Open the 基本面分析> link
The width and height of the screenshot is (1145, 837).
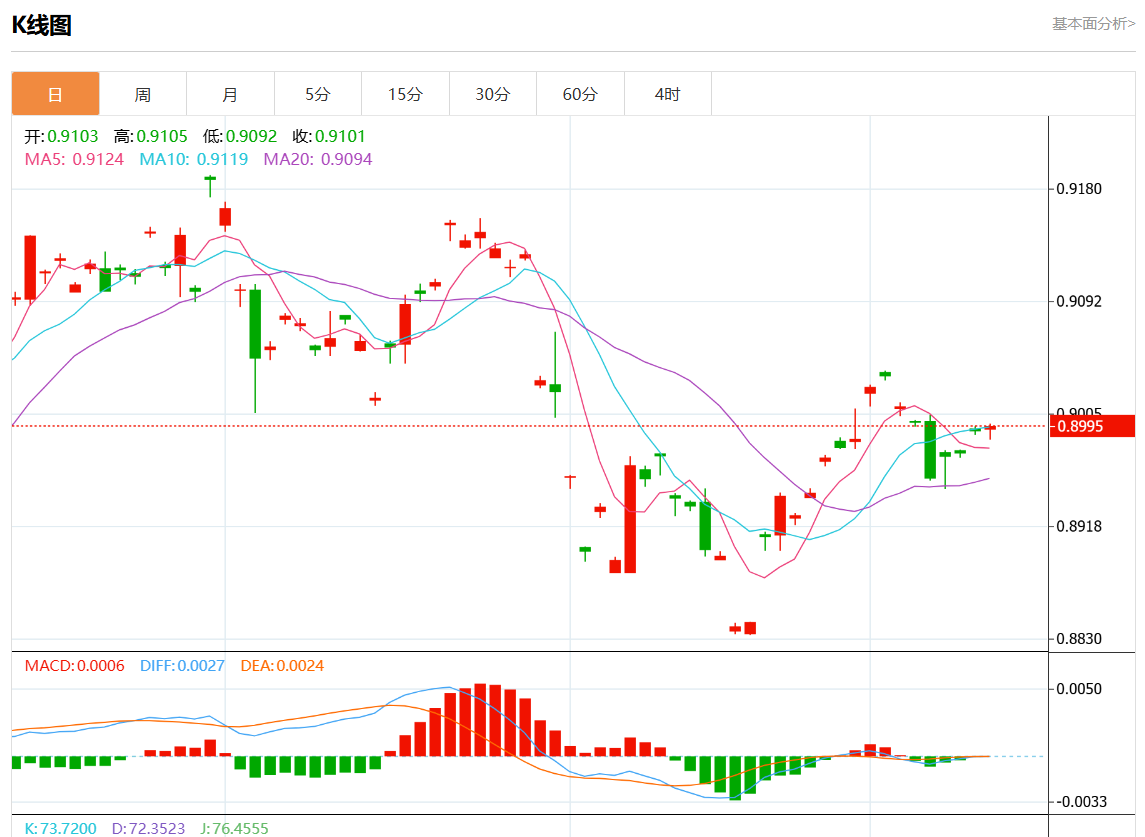tap(1093, 24)
